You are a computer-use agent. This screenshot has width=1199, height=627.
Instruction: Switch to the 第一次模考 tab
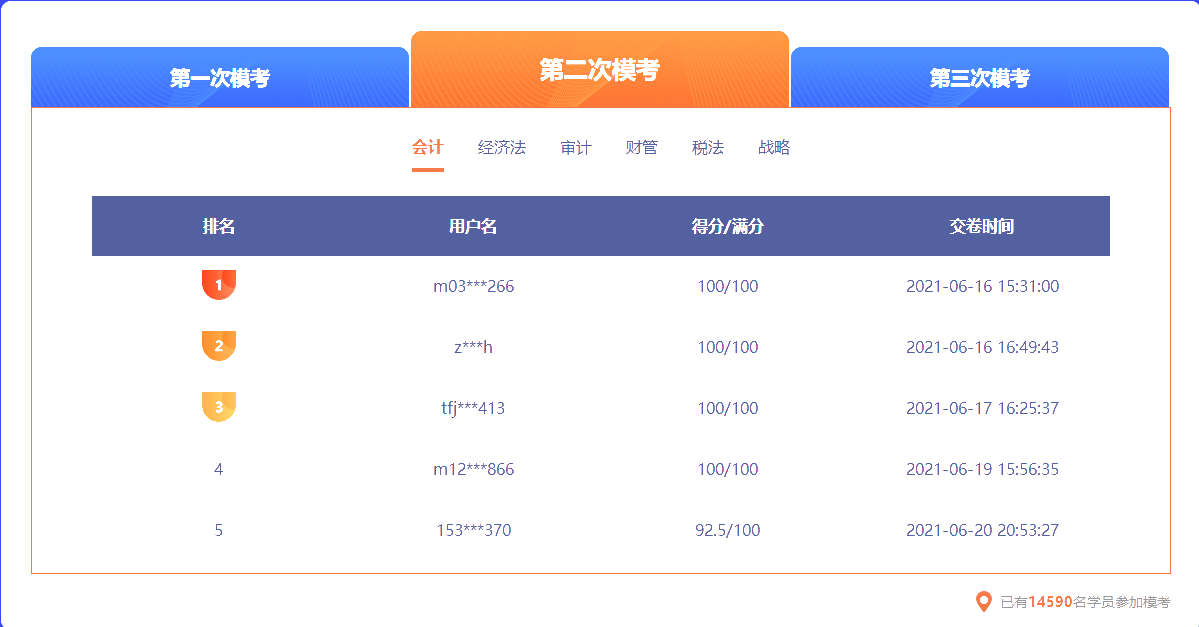221,76
